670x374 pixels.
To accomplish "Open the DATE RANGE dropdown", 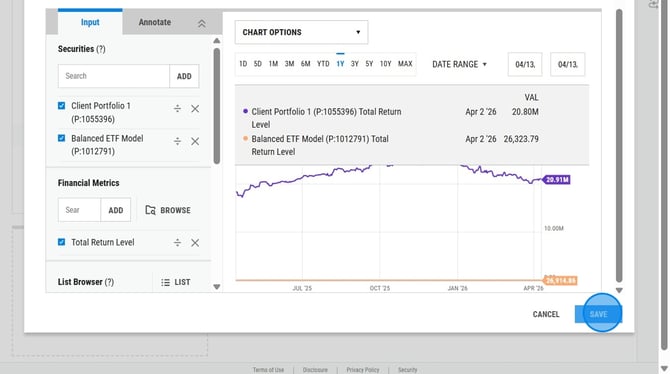I will tap(459, 64).
